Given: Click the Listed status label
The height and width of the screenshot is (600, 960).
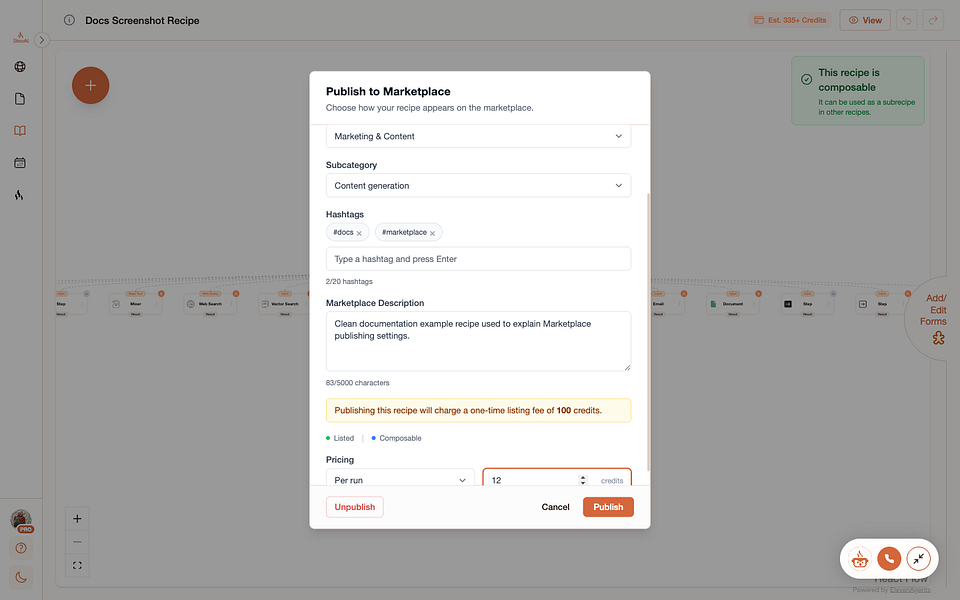Looking at the screenshot, I should [343, 438].
